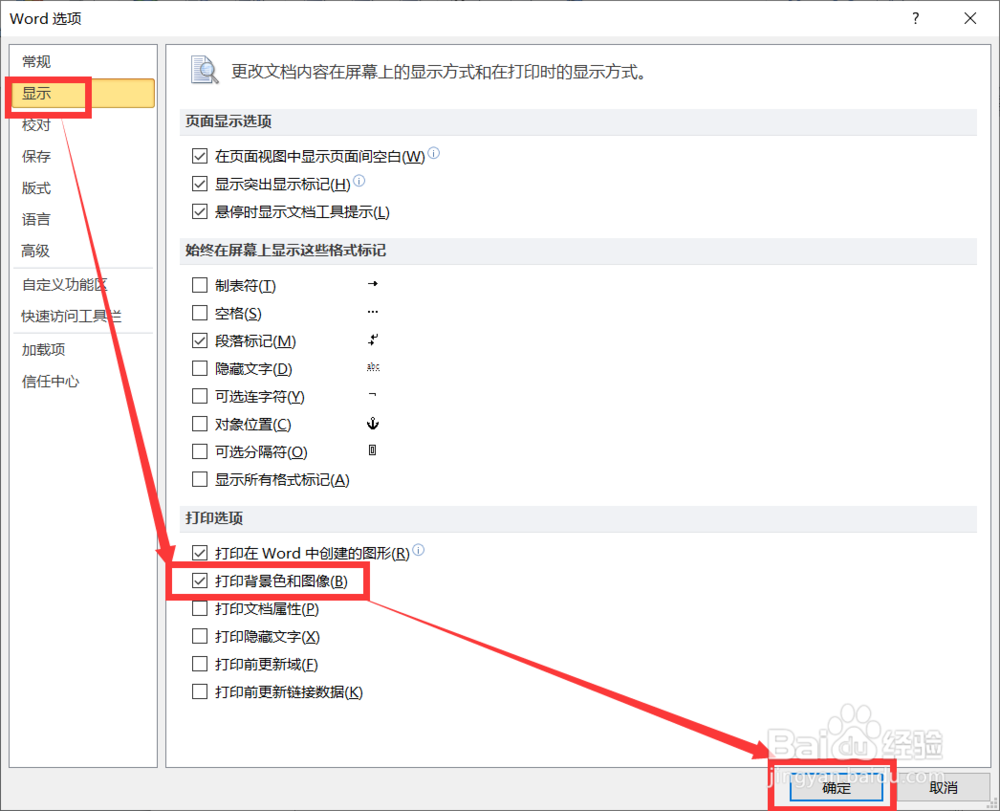Click the hidden text abc symbol

(x=373, y=367)
